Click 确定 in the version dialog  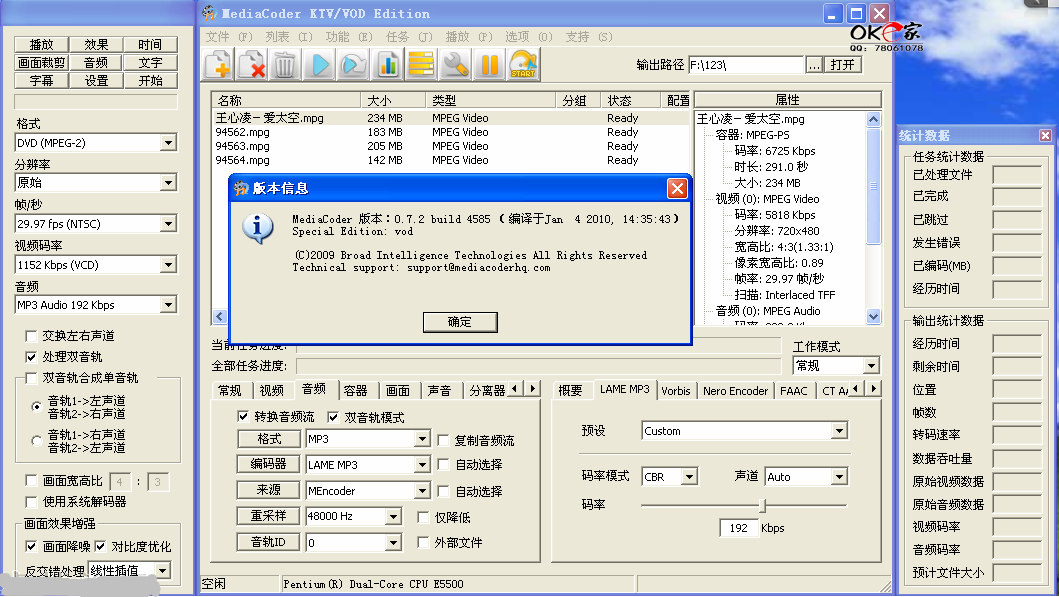[x=460, y=322]
